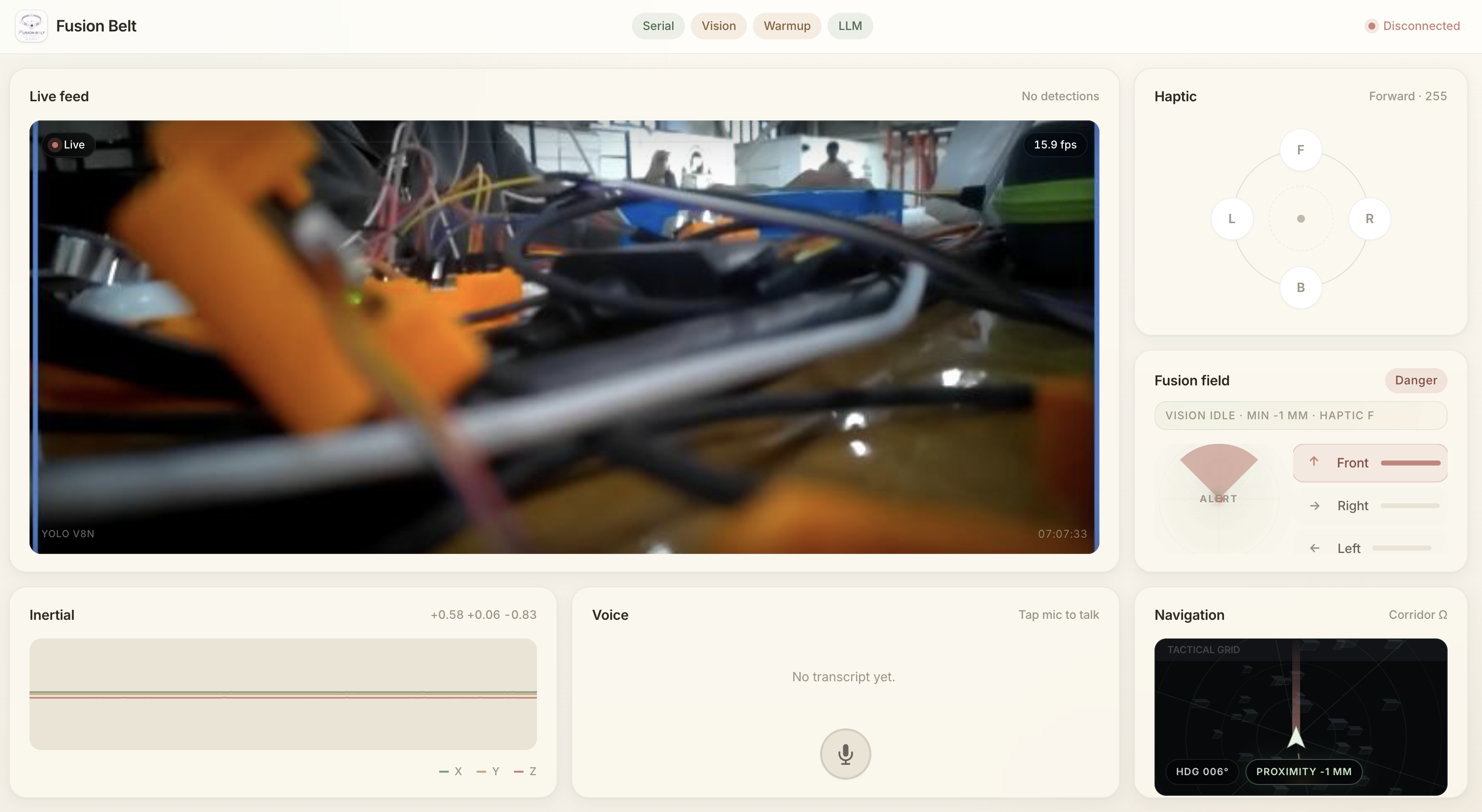Tap the microphone button to talk
This screenshot has width=1482, height=812.
coord(845,754)
